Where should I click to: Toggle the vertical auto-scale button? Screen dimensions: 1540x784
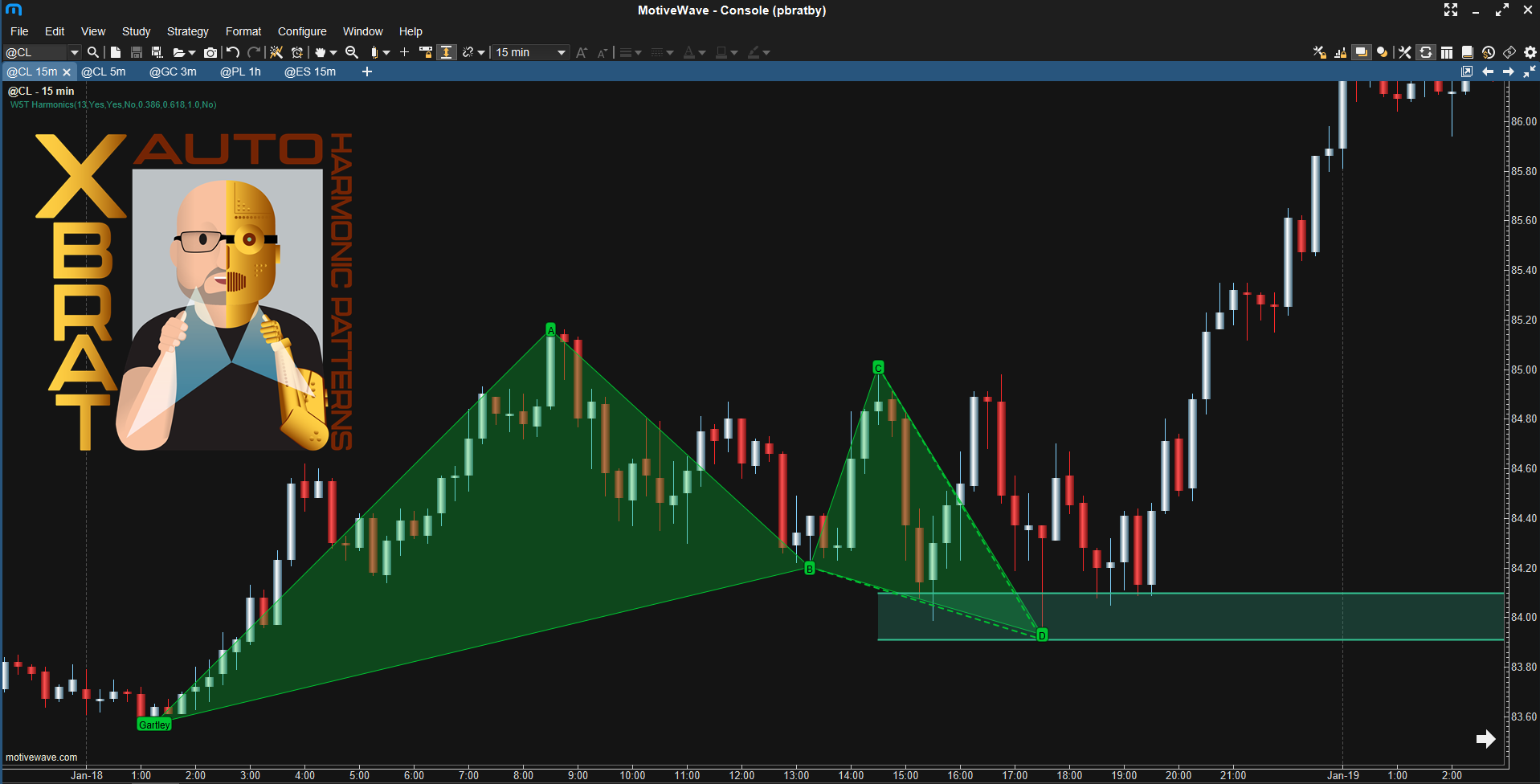pos(446,52)
